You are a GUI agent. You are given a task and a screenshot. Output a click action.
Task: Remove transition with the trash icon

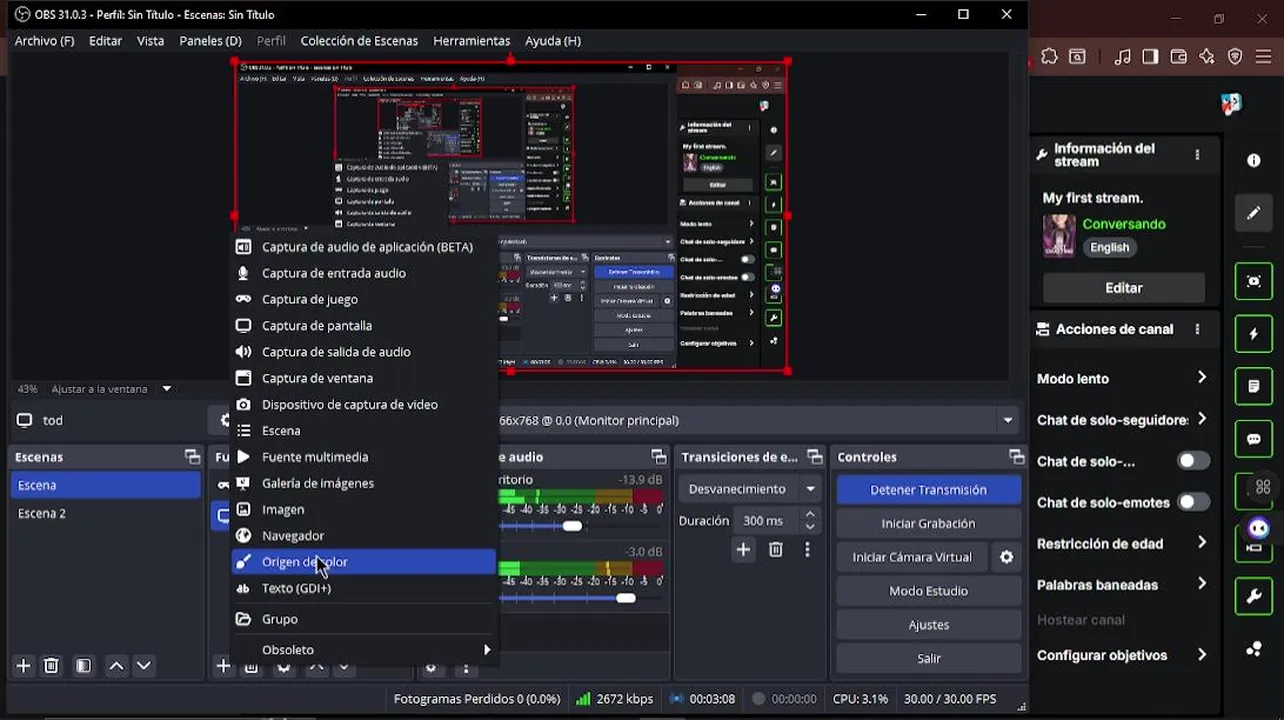tap(775, 550)
